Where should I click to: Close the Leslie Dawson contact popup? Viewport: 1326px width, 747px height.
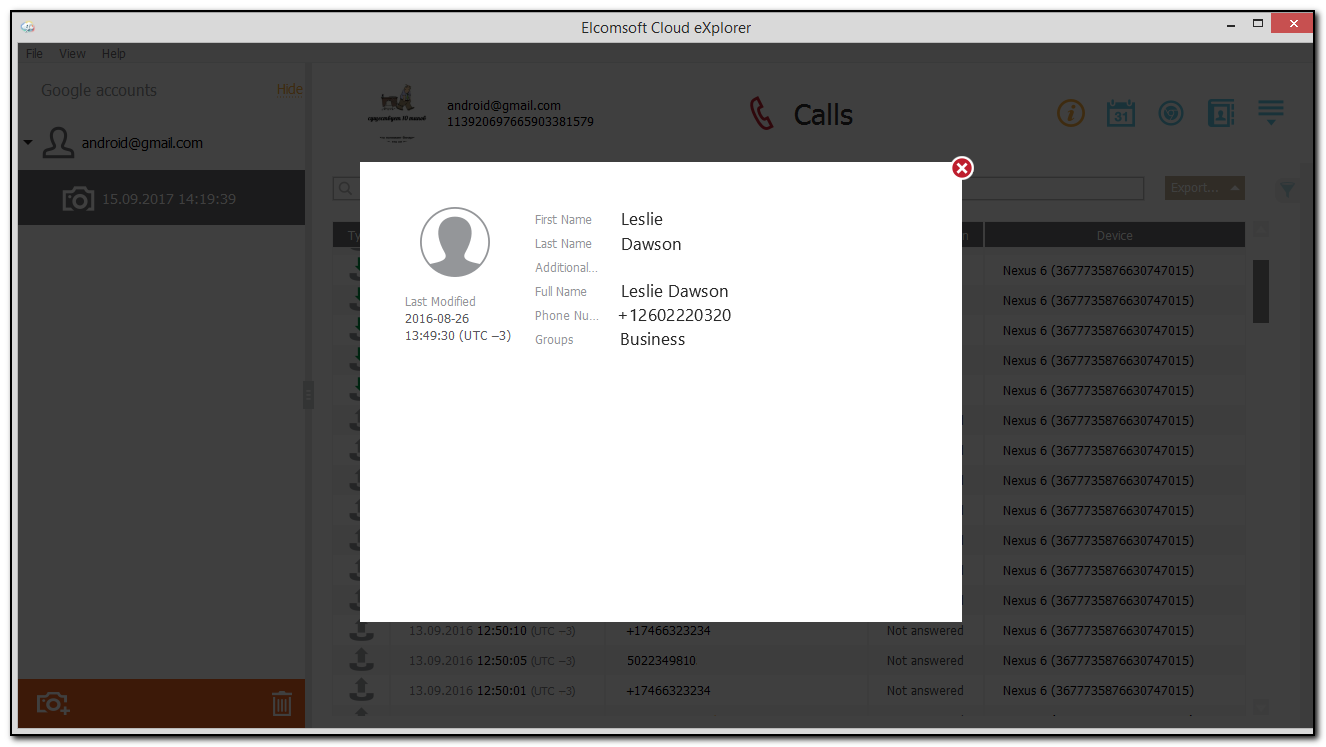[x=961, y=168]
